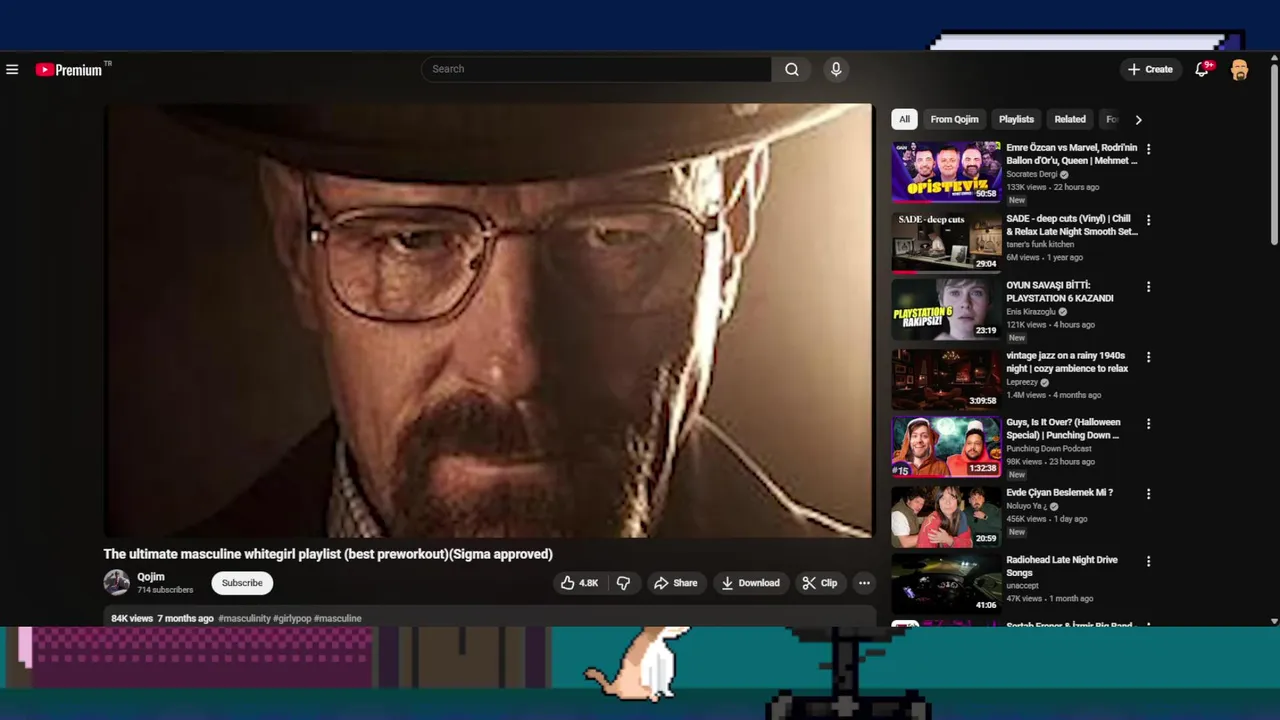The image size is (1280, 720).
Task: Open taner's funk kitchen channel name
Action: click(1040, 244)
